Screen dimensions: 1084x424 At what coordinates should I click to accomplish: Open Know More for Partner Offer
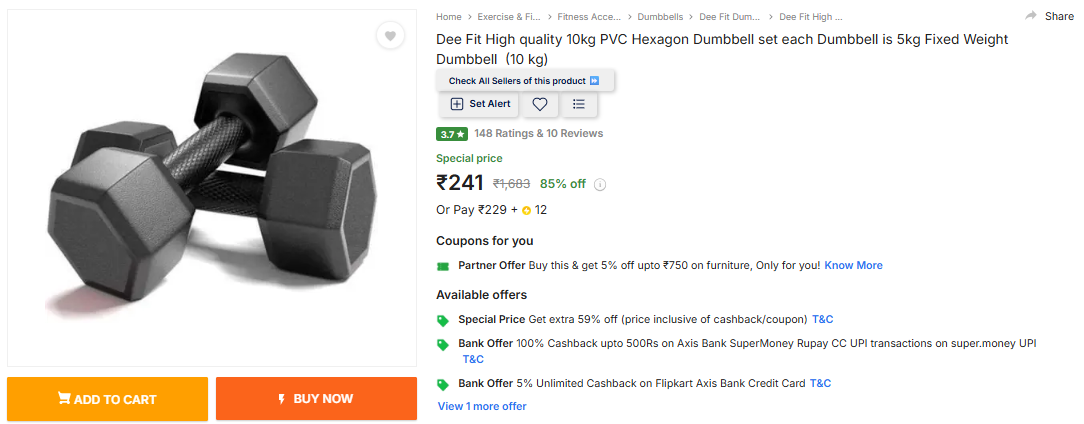[853, 265]
